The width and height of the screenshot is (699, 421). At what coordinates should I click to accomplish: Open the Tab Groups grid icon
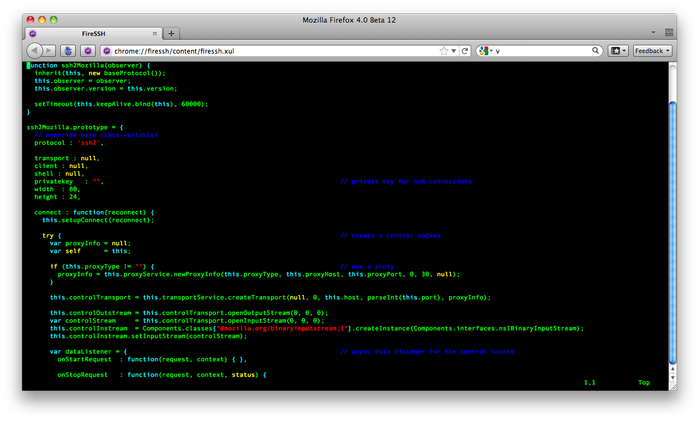669,33
